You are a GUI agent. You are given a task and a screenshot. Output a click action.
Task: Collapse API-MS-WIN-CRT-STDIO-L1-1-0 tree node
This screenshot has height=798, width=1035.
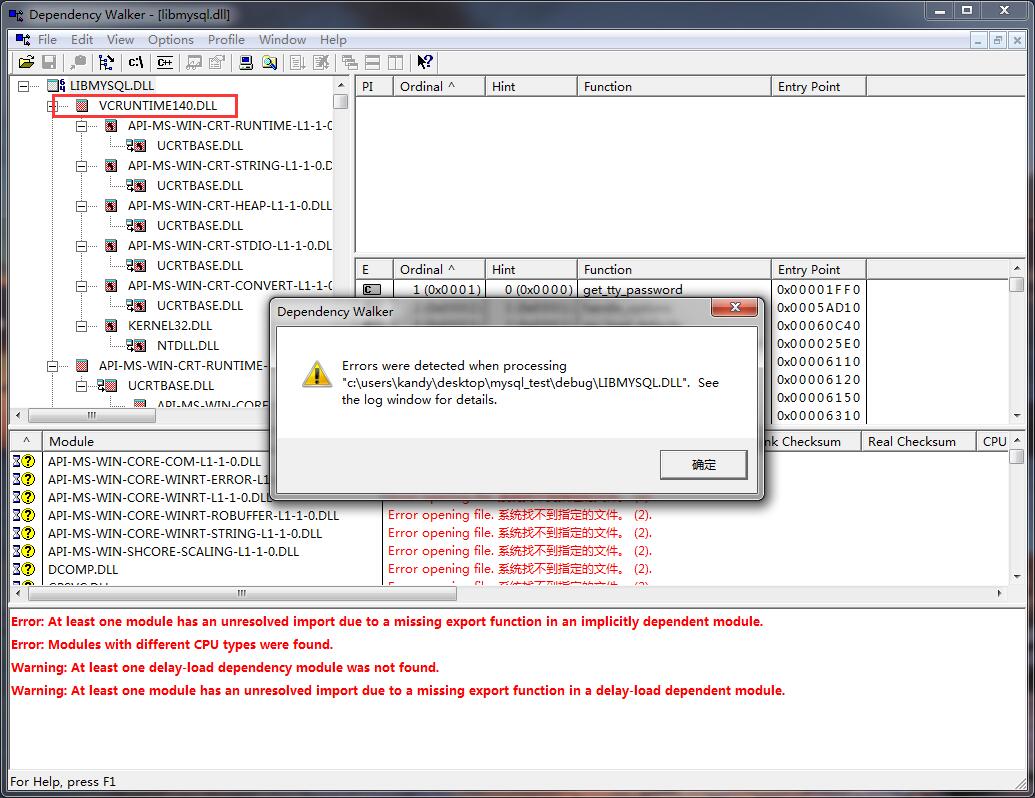tap(81, 246)
